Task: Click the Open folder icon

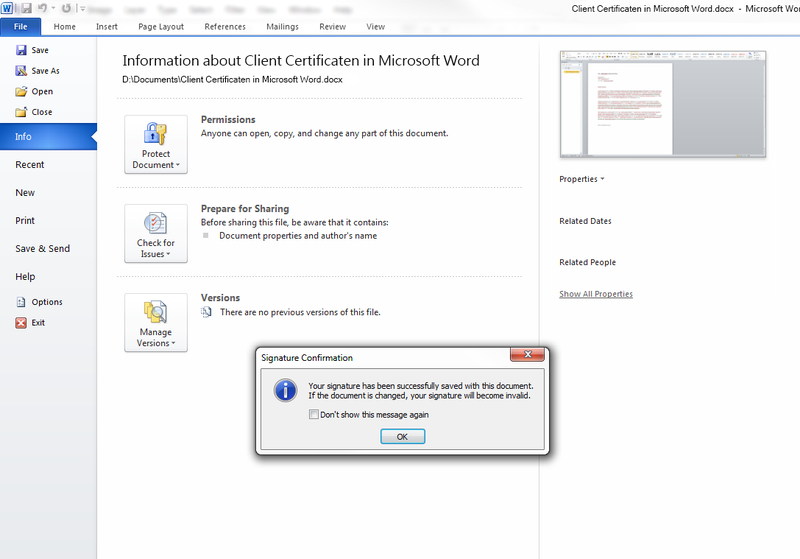Action: click(x=21, y=92)
